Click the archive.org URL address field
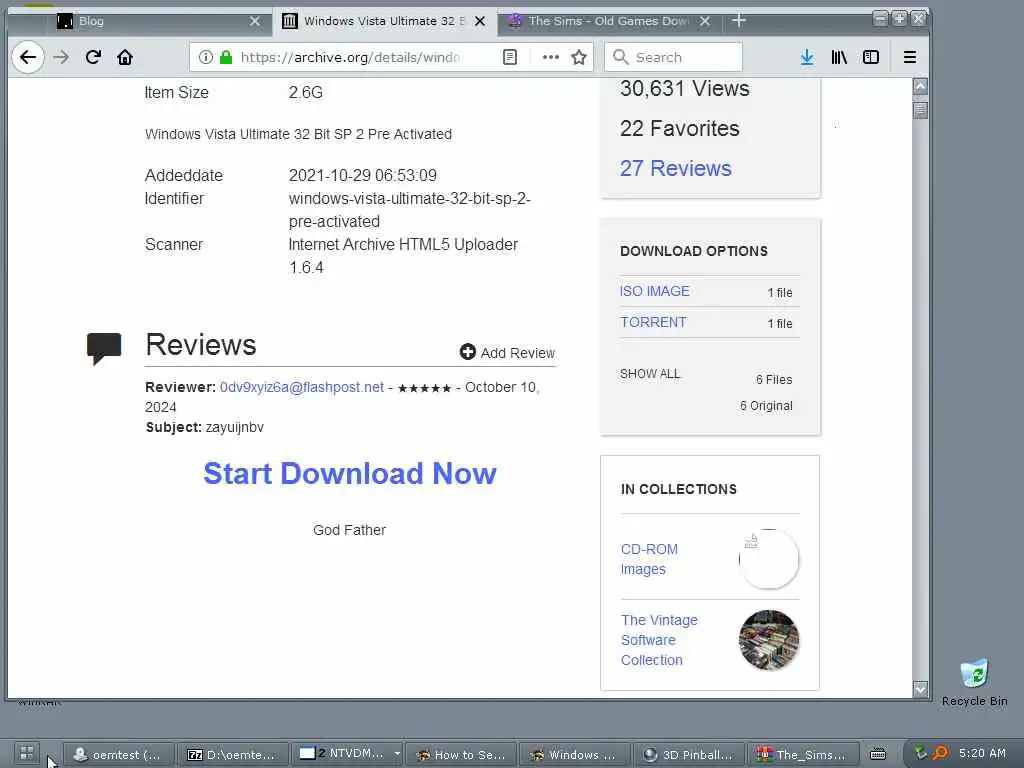Screen dimensions: 1024x768 coord(350,57)
